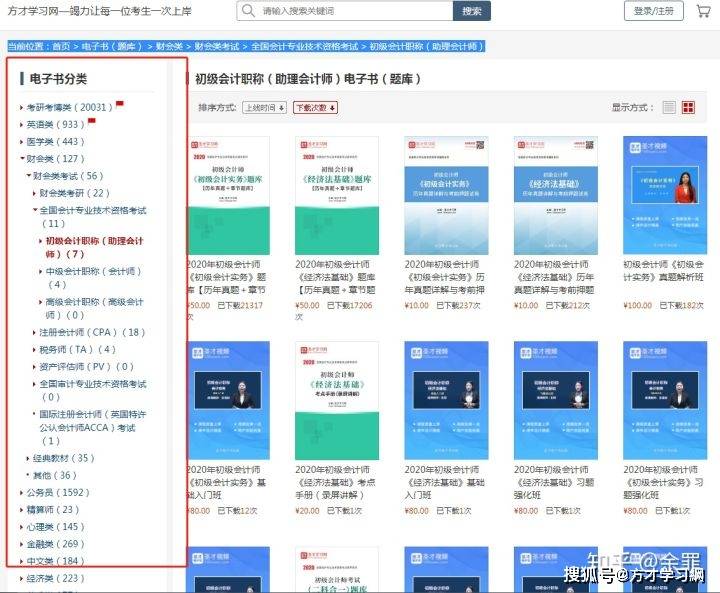This screenshot has width=720, height=593.
Task: Open 其他 (36) category
Action: click(54, 475)
